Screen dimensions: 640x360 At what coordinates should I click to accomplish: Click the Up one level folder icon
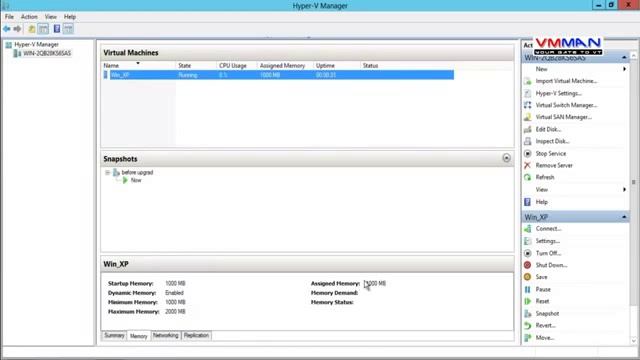click(x=31, y=29)
